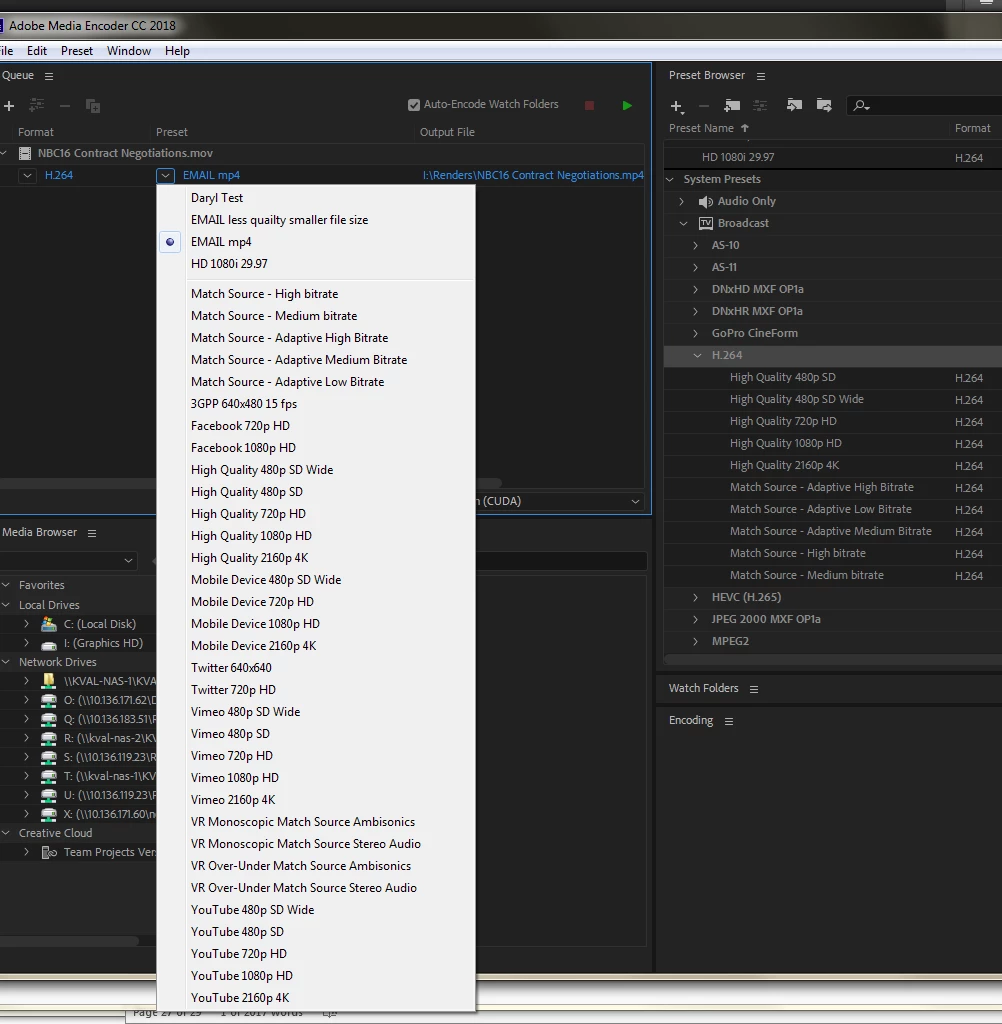This screenshot has width=1002, height=1024.
Task: Click the Add Output icon in Queue toolbar
Action: (37, 106)
